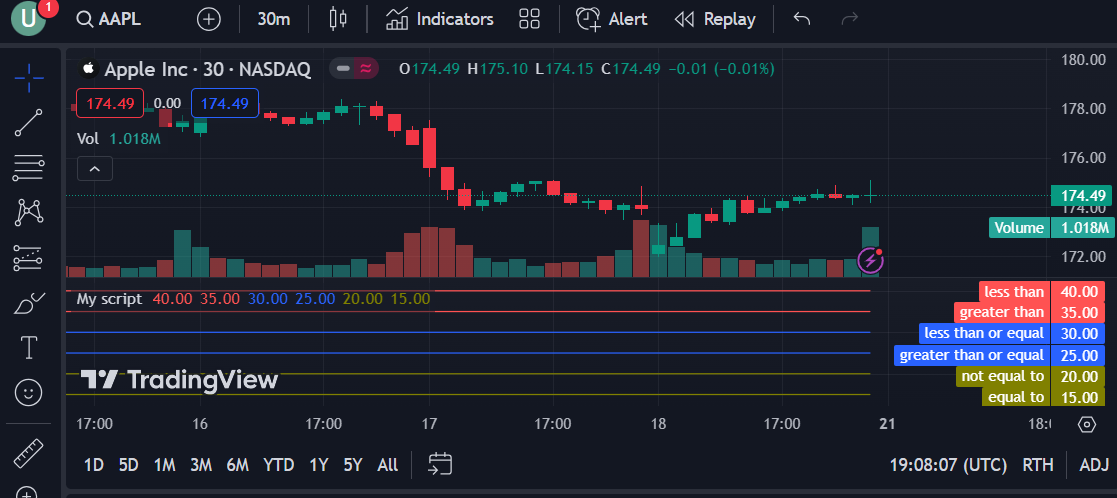Click the 'less than or equal' 30.00 label
1117x498 pixels.
(x=1012, y=333)
